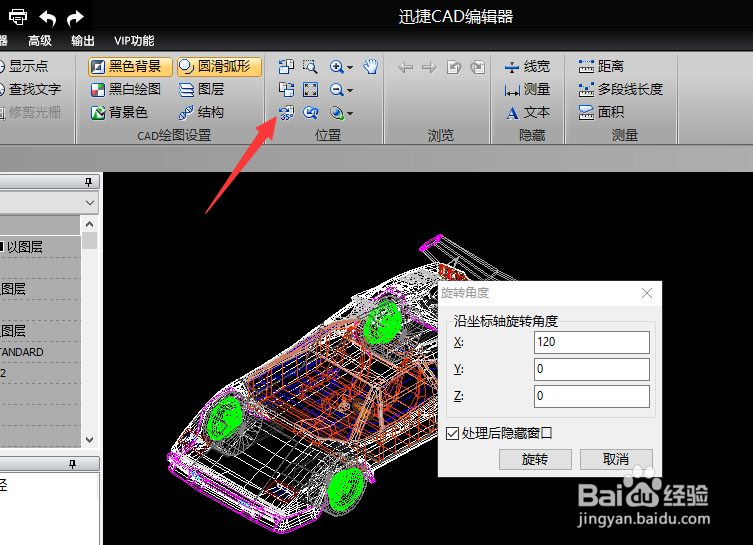753x545 pixels.
Task: Select 面积 area measure tool
Action: [x=601, y=112]
